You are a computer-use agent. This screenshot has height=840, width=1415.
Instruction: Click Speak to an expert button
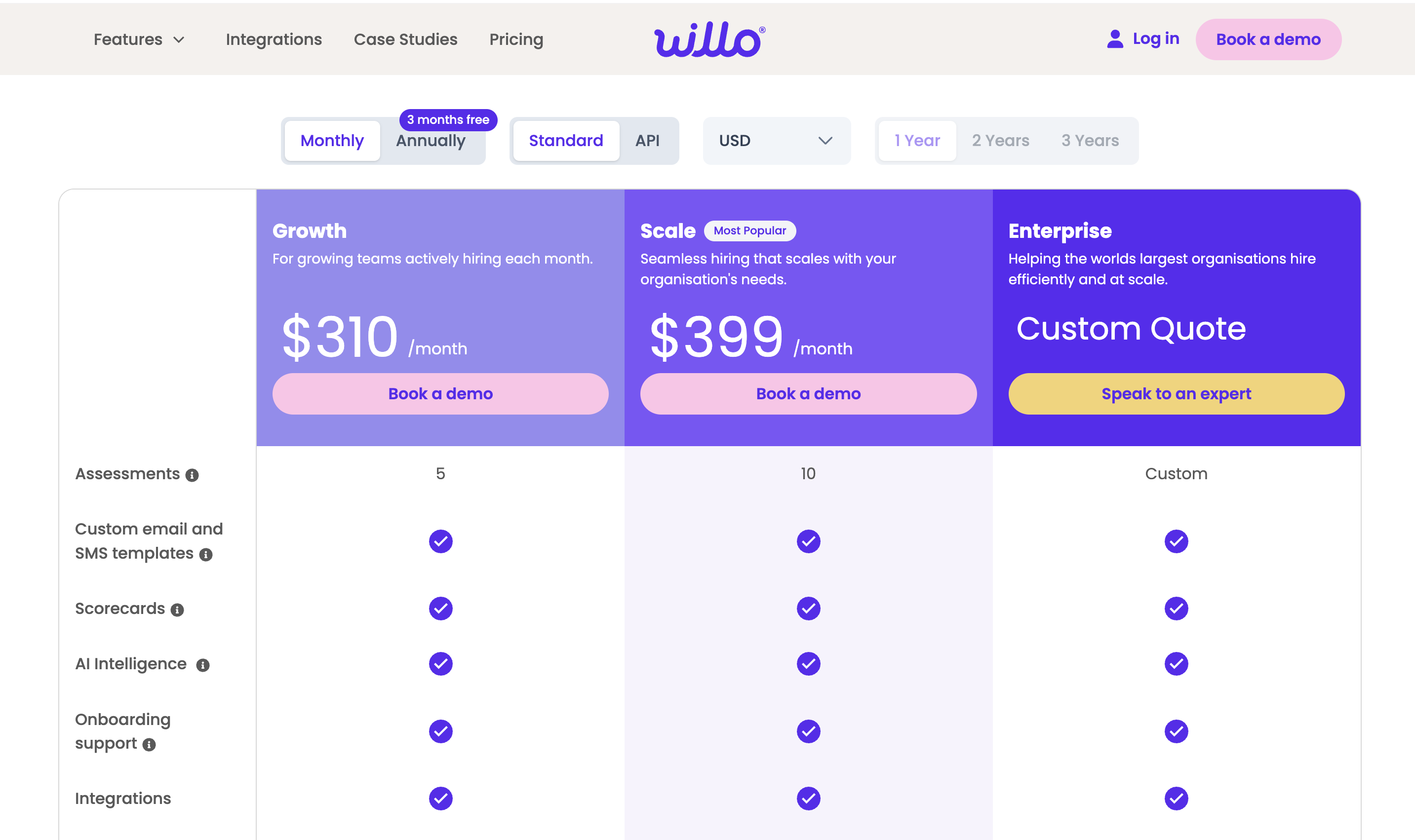pos(1176,394)
